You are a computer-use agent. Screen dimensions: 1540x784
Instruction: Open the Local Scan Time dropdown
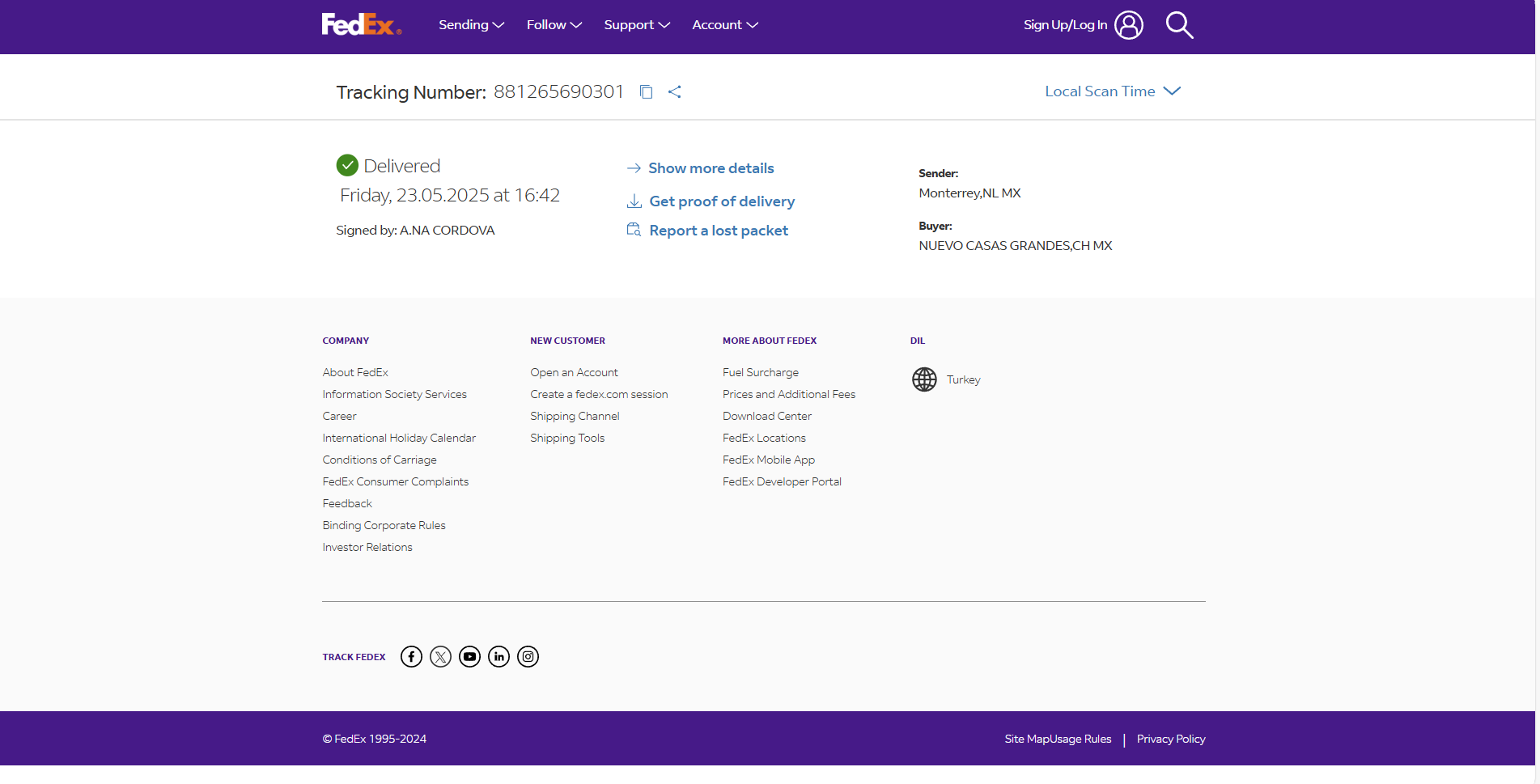(1113, 91)
